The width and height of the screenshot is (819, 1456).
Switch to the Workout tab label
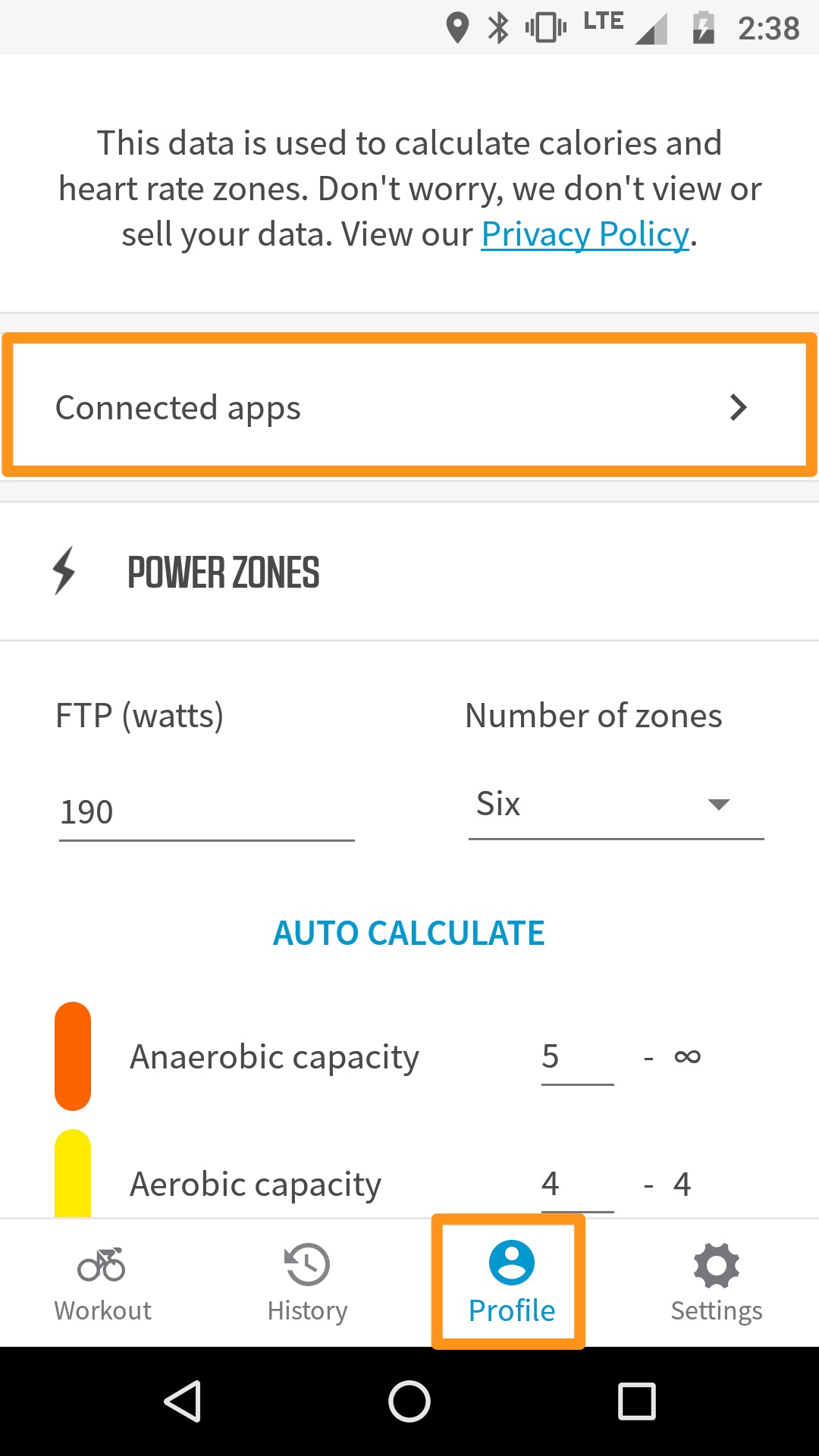102,1311
